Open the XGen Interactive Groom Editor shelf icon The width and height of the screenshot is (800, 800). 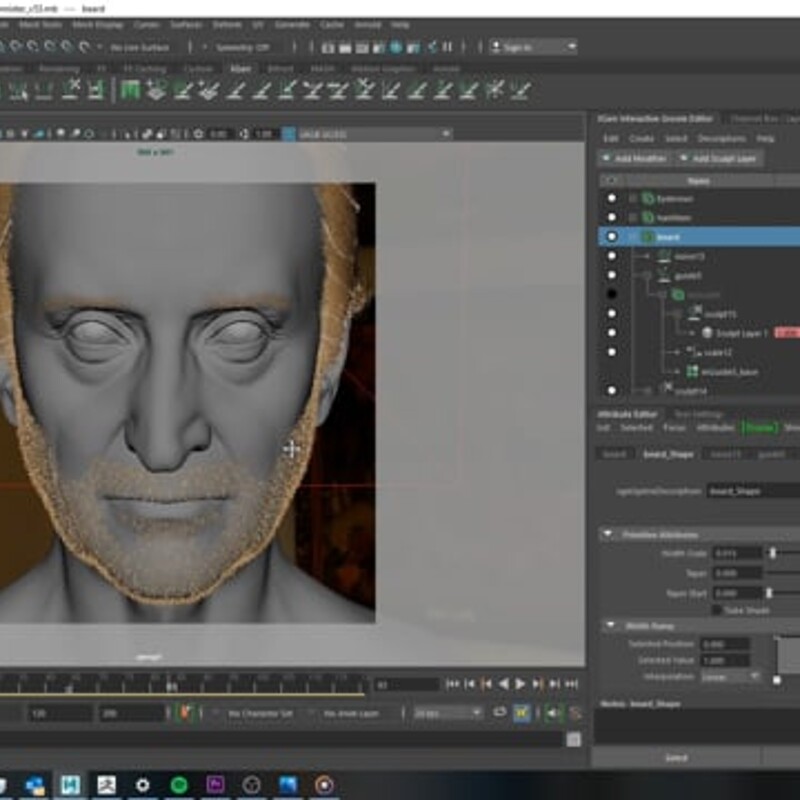coord(130,90)
